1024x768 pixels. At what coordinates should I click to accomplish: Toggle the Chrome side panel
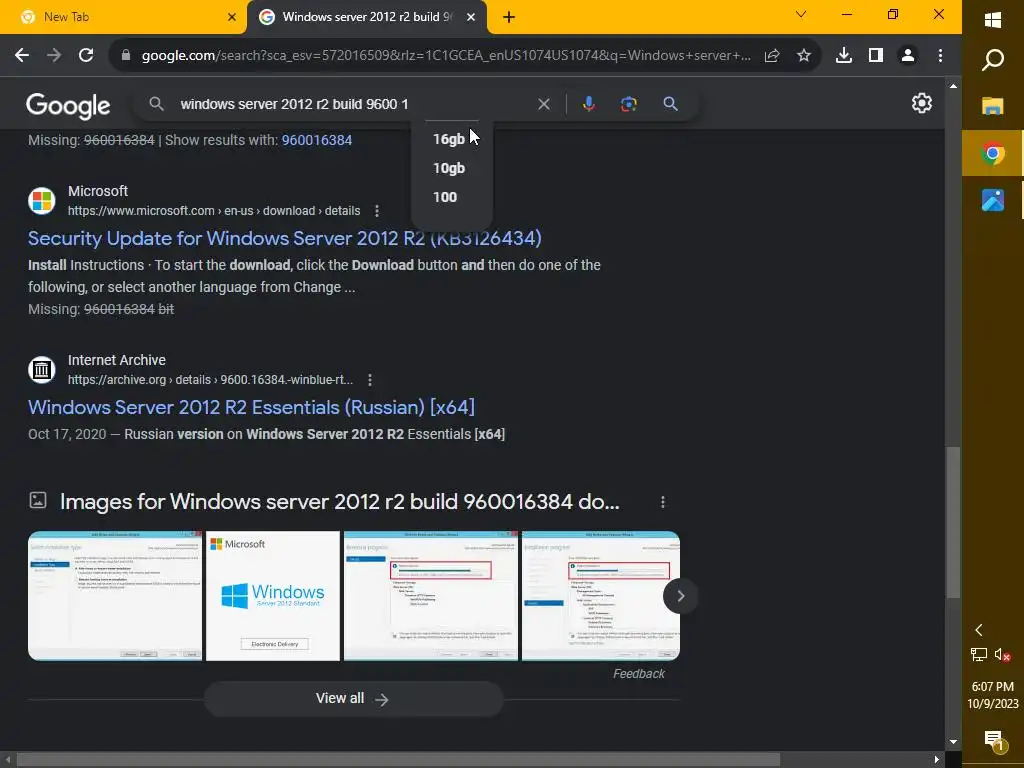[876, 56]
